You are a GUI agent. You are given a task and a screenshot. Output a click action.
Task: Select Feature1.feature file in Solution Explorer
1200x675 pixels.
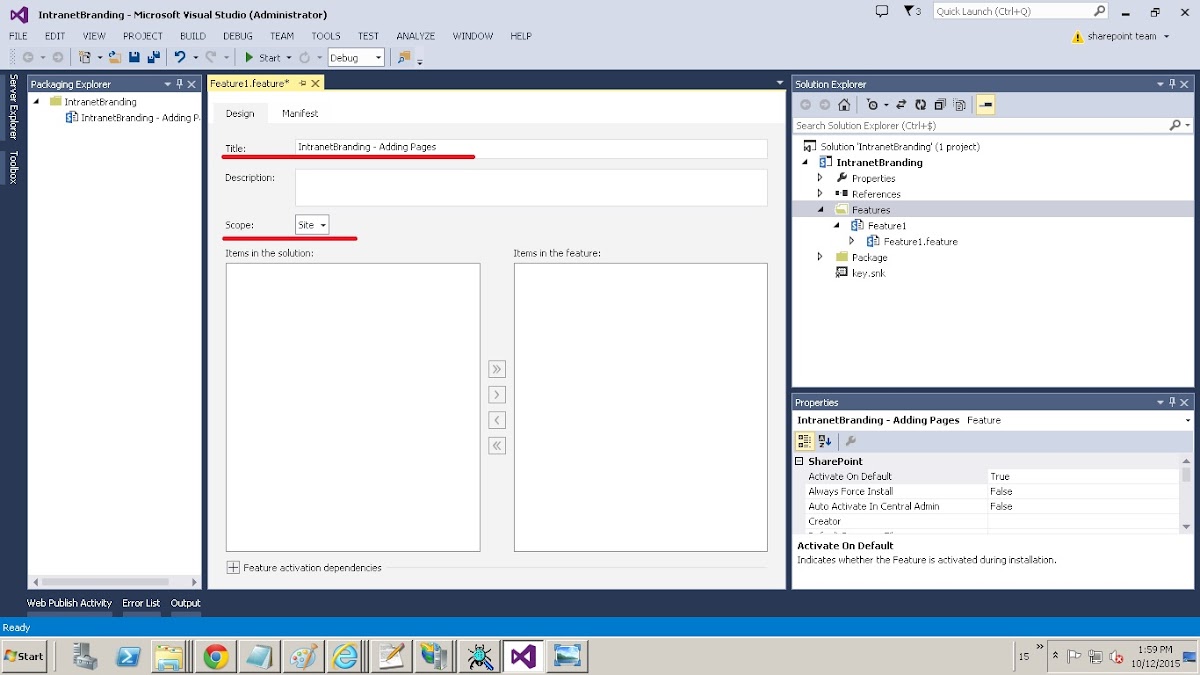[x=920, y=242]
